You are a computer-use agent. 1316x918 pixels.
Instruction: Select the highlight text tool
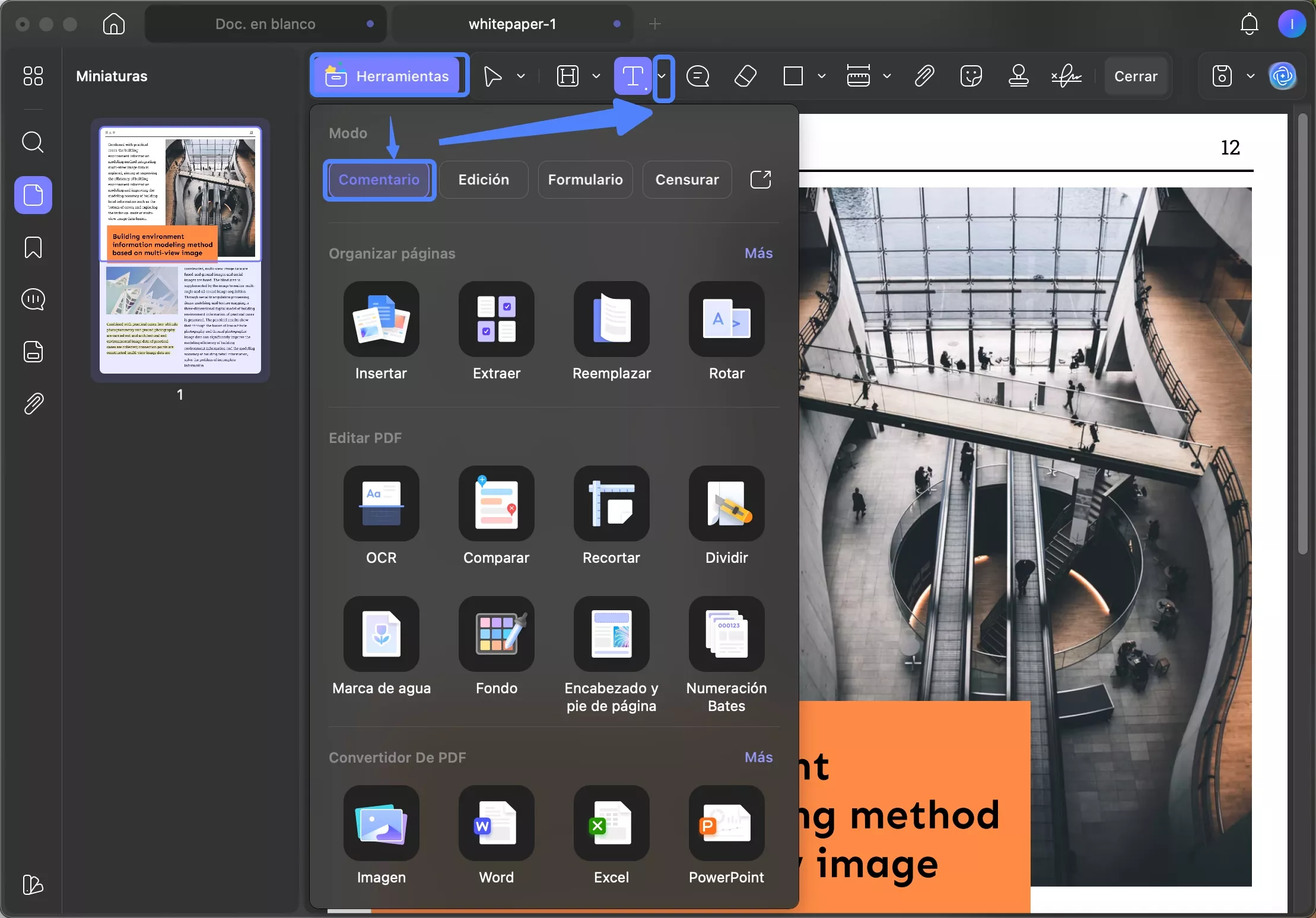[568, 76]
